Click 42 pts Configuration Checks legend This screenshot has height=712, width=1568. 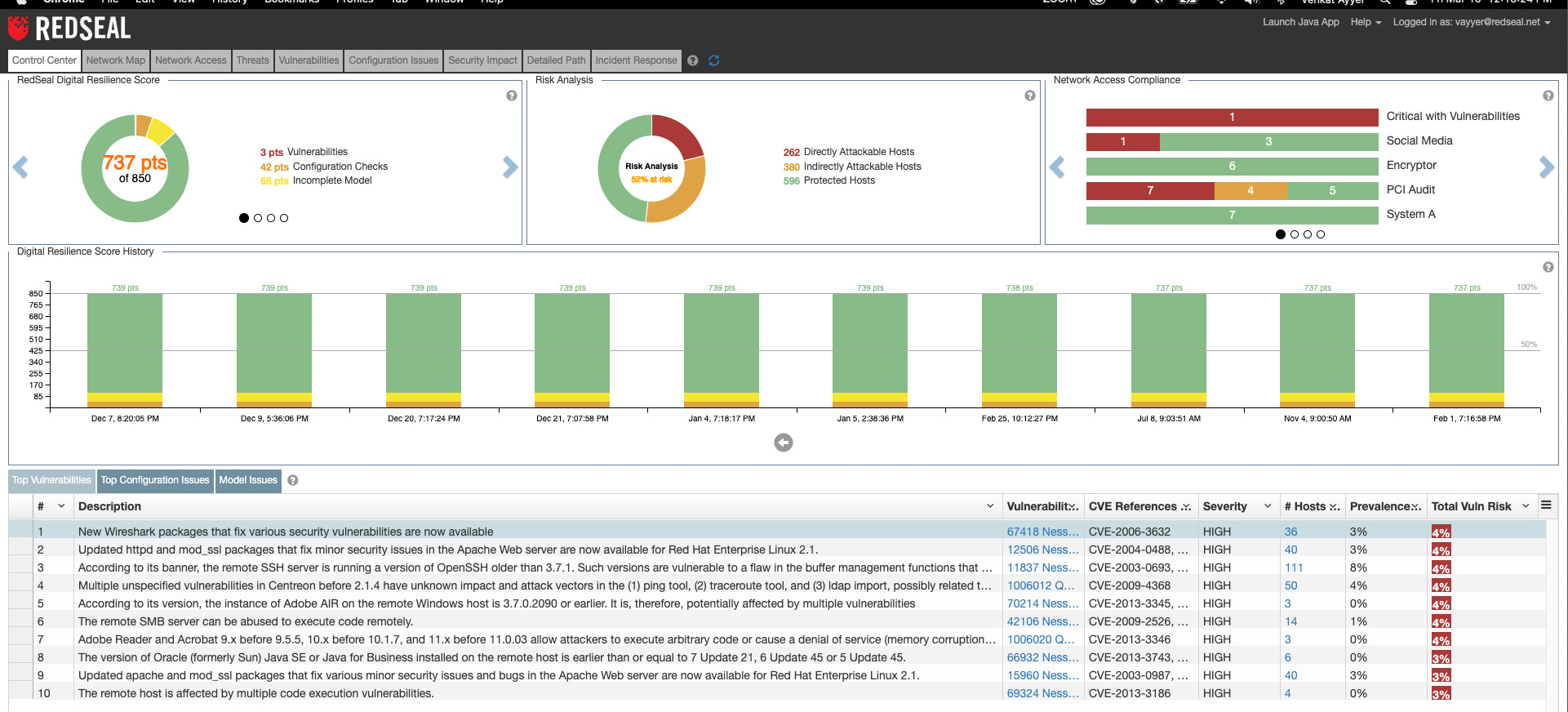pos(324,167)
